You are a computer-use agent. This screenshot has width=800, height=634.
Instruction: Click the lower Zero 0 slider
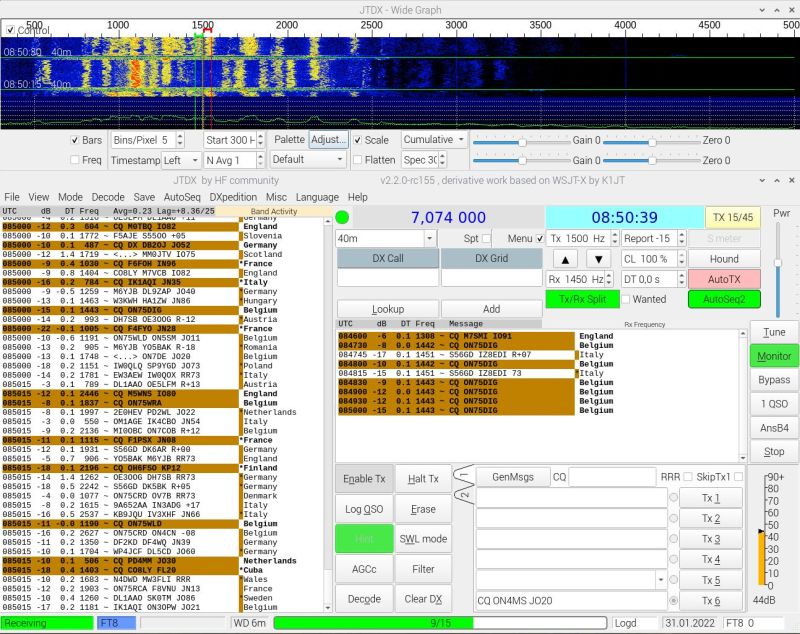[x=652, y=160]
